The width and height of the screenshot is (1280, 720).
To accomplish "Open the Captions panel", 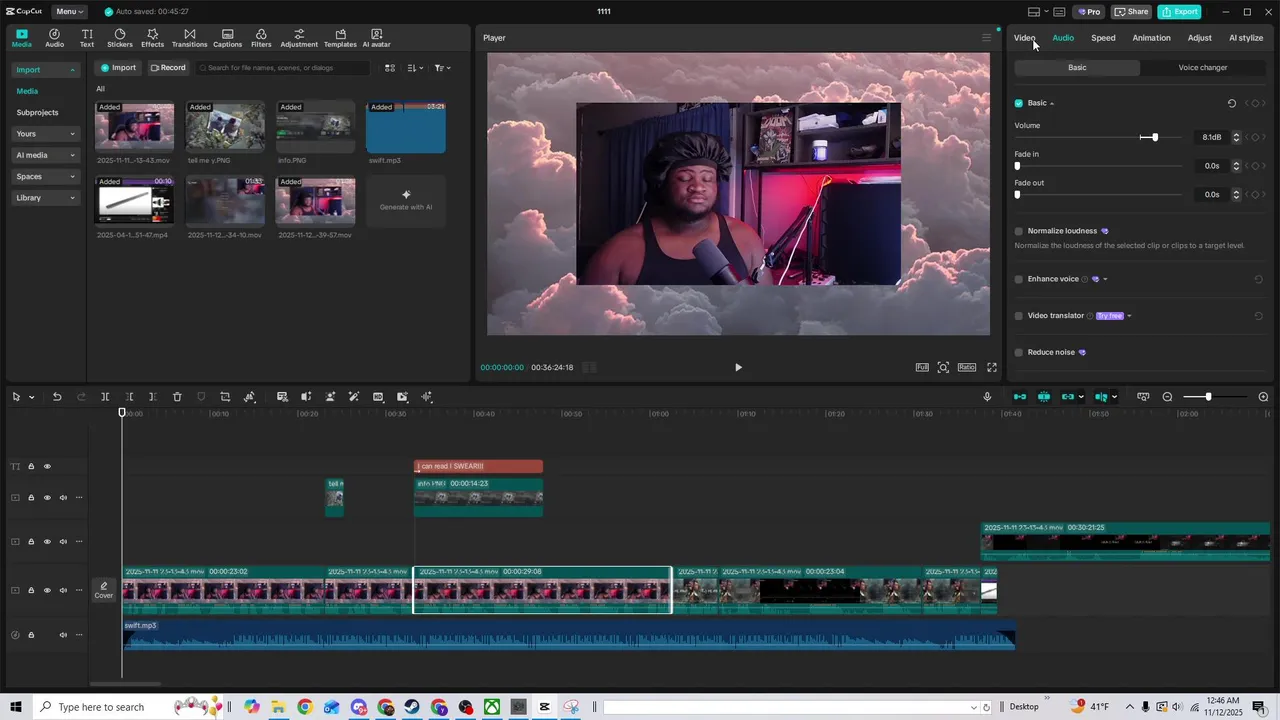I will (227, 38).
